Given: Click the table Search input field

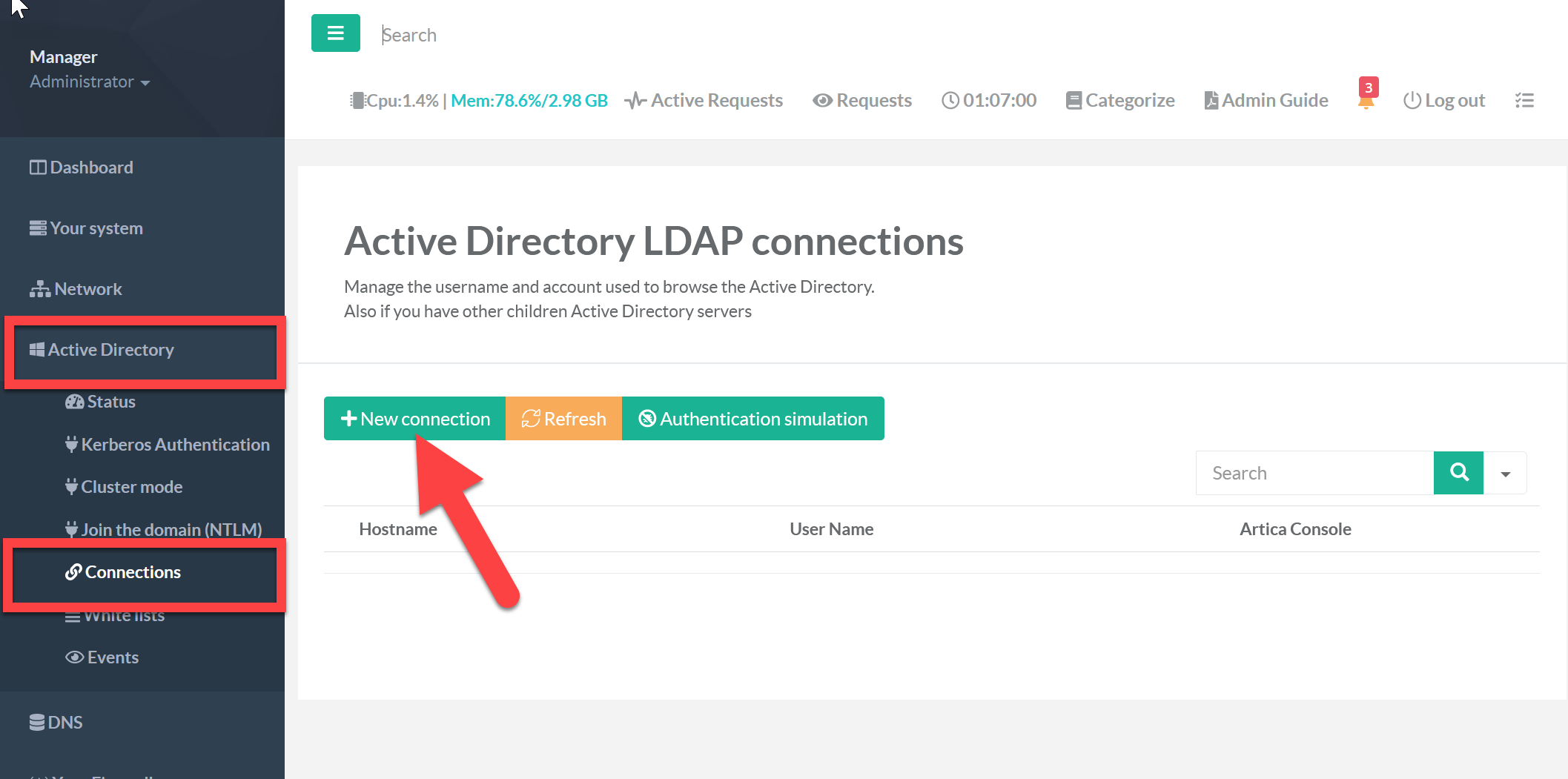Looking at the screenshot, I should point(1314,474).
